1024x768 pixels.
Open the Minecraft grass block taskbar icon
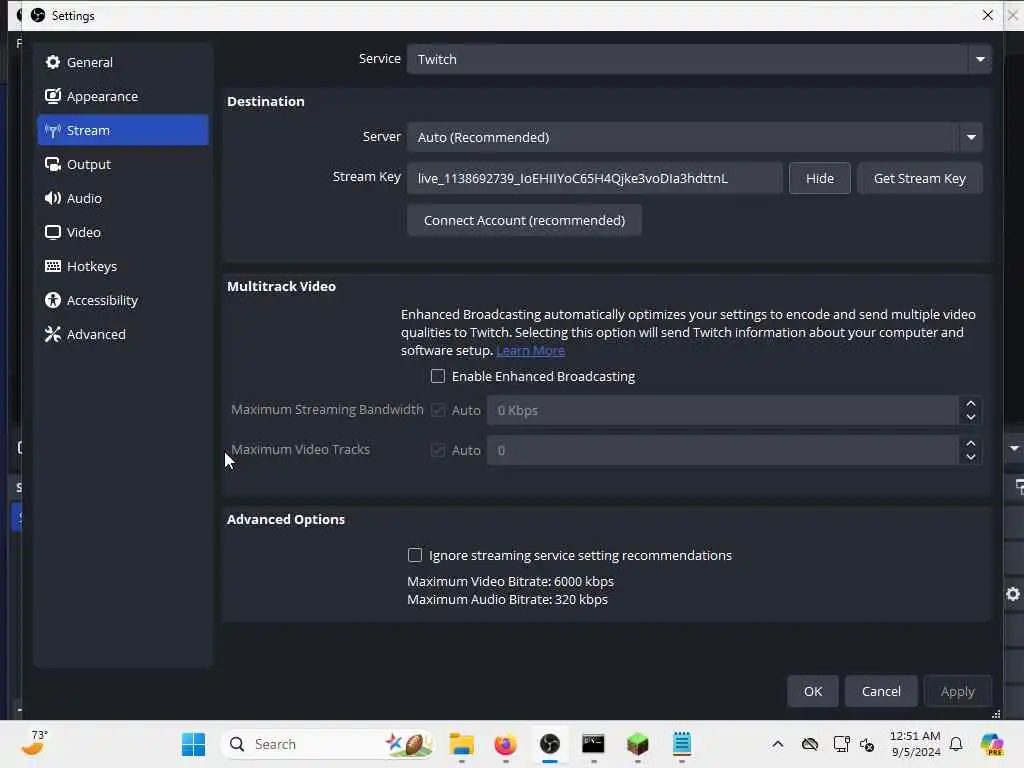pyautogui.click(x=637, y=744)
